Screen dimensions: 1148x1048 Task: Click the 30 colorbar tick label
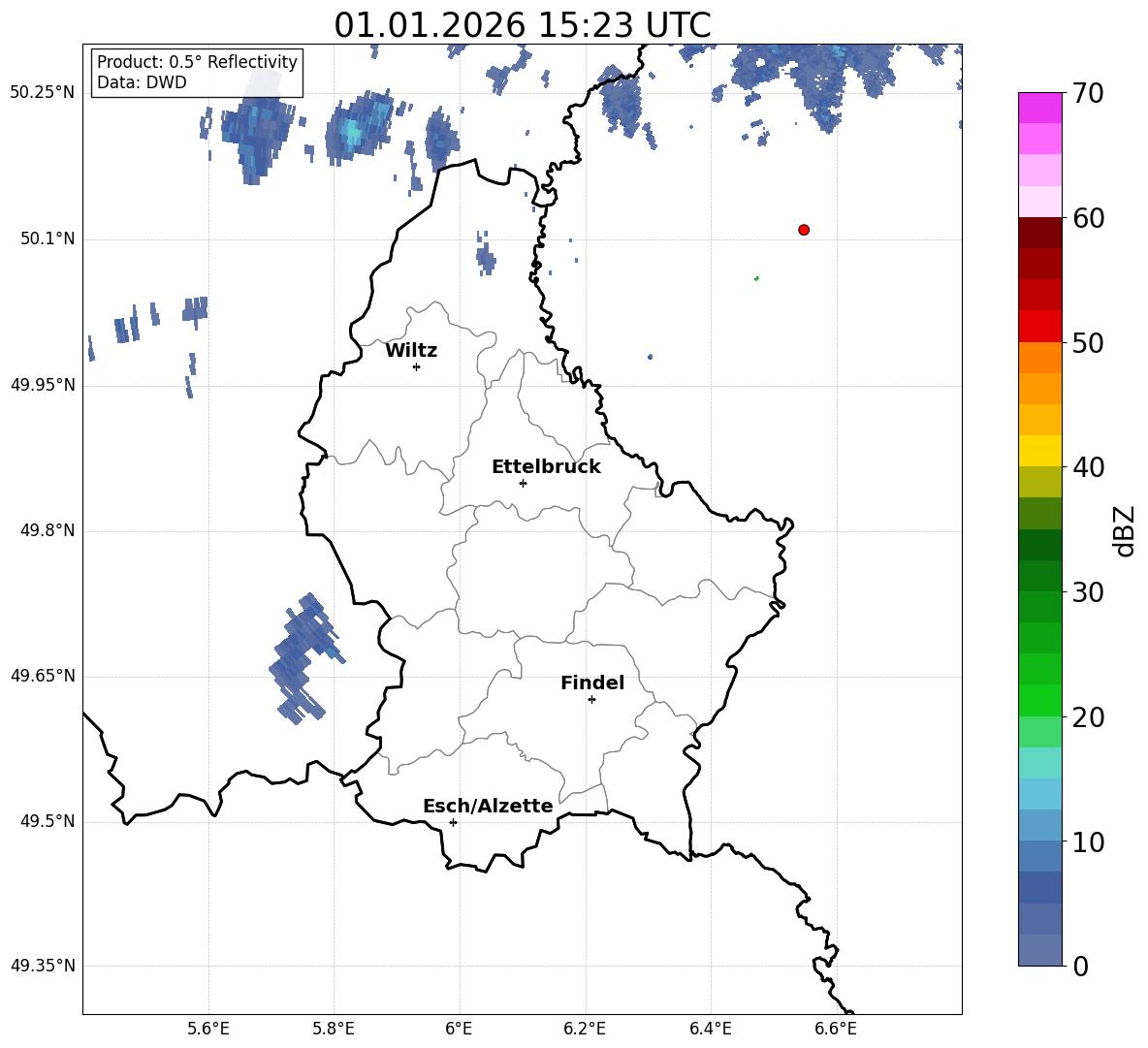pyautogui.click(x=1088, y=592)
